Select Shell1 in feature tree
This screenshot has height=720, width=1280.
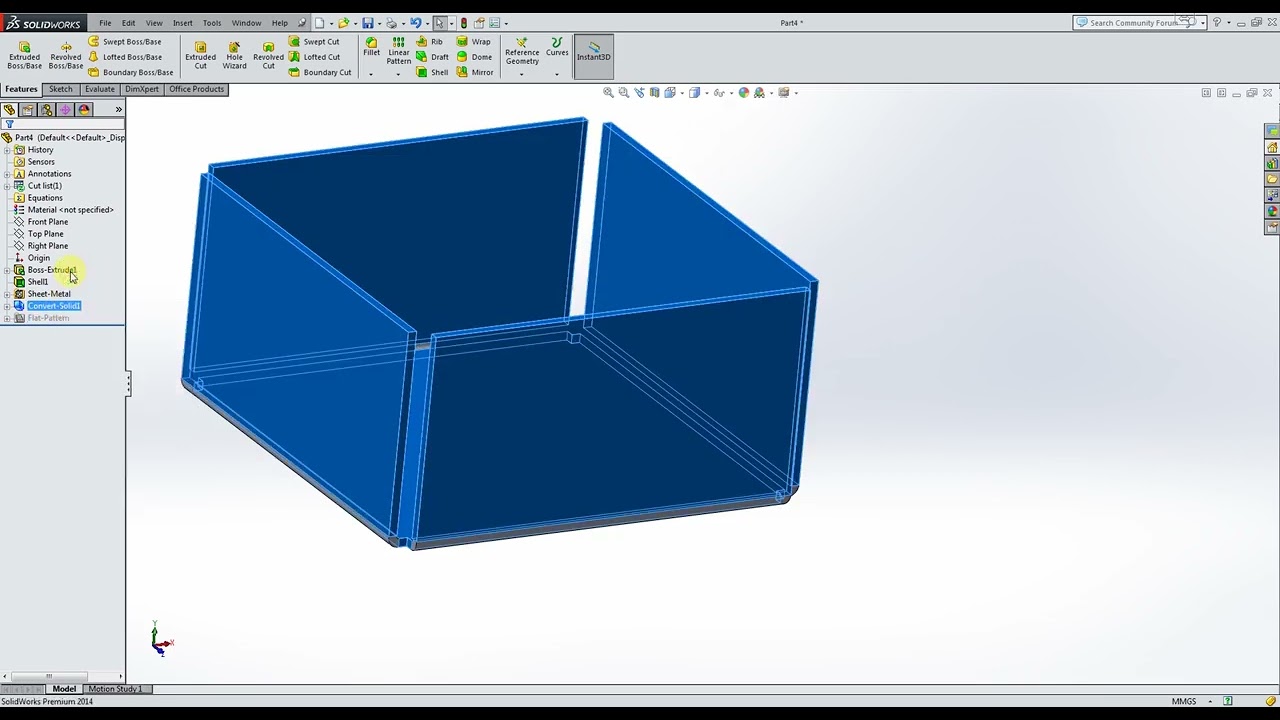38,282
